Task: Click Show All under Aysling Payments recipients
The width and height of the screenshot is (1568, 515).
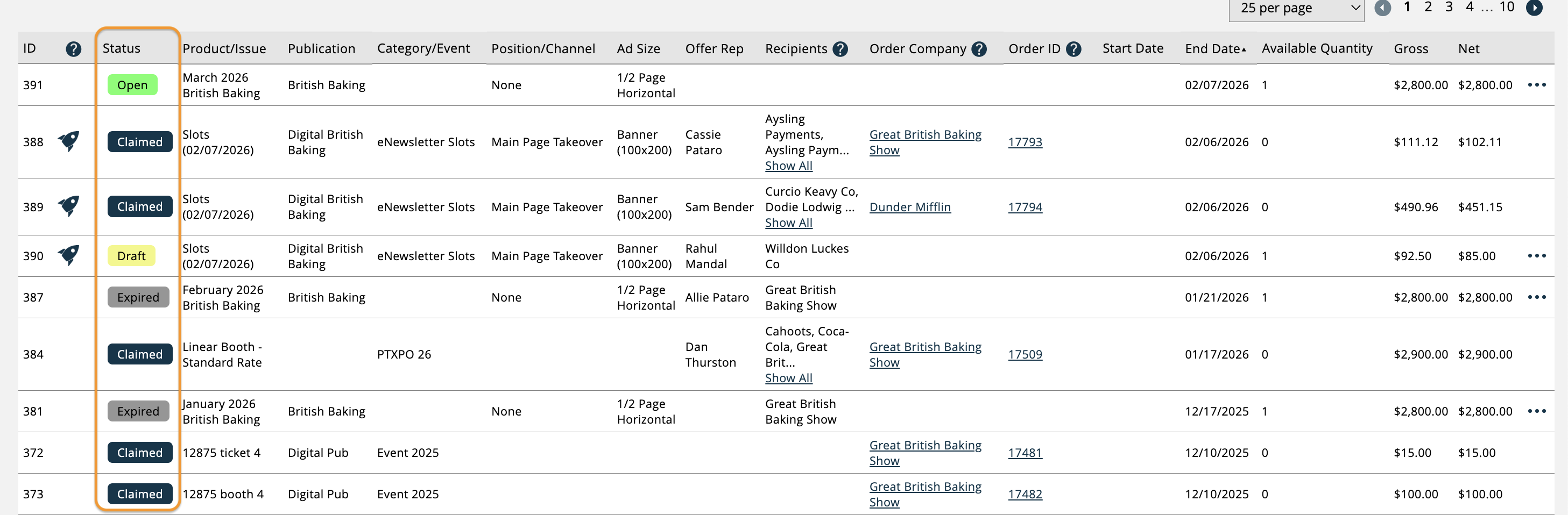Action: pos(788,166)
